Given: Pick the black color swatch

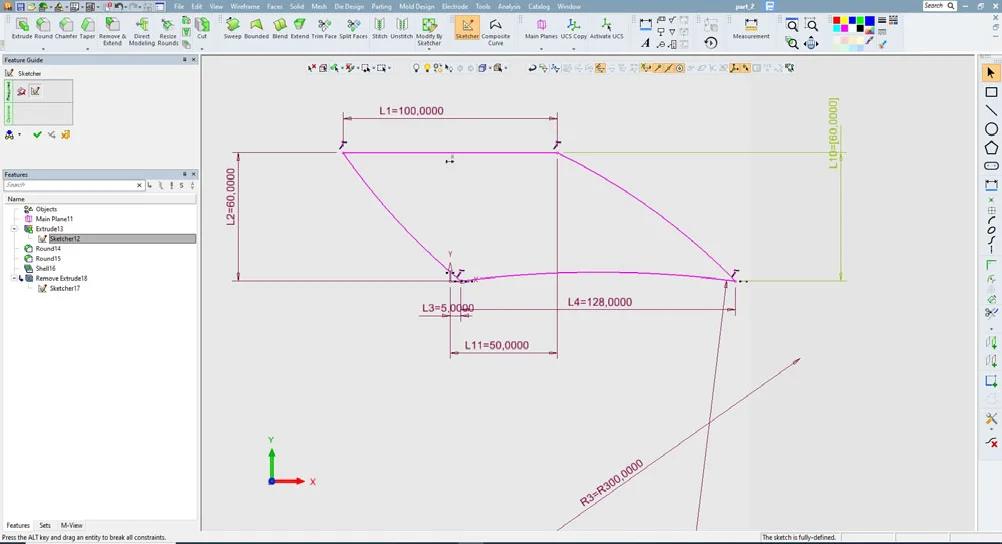Looking at the screenshot, I should click(x=860, y=29).
